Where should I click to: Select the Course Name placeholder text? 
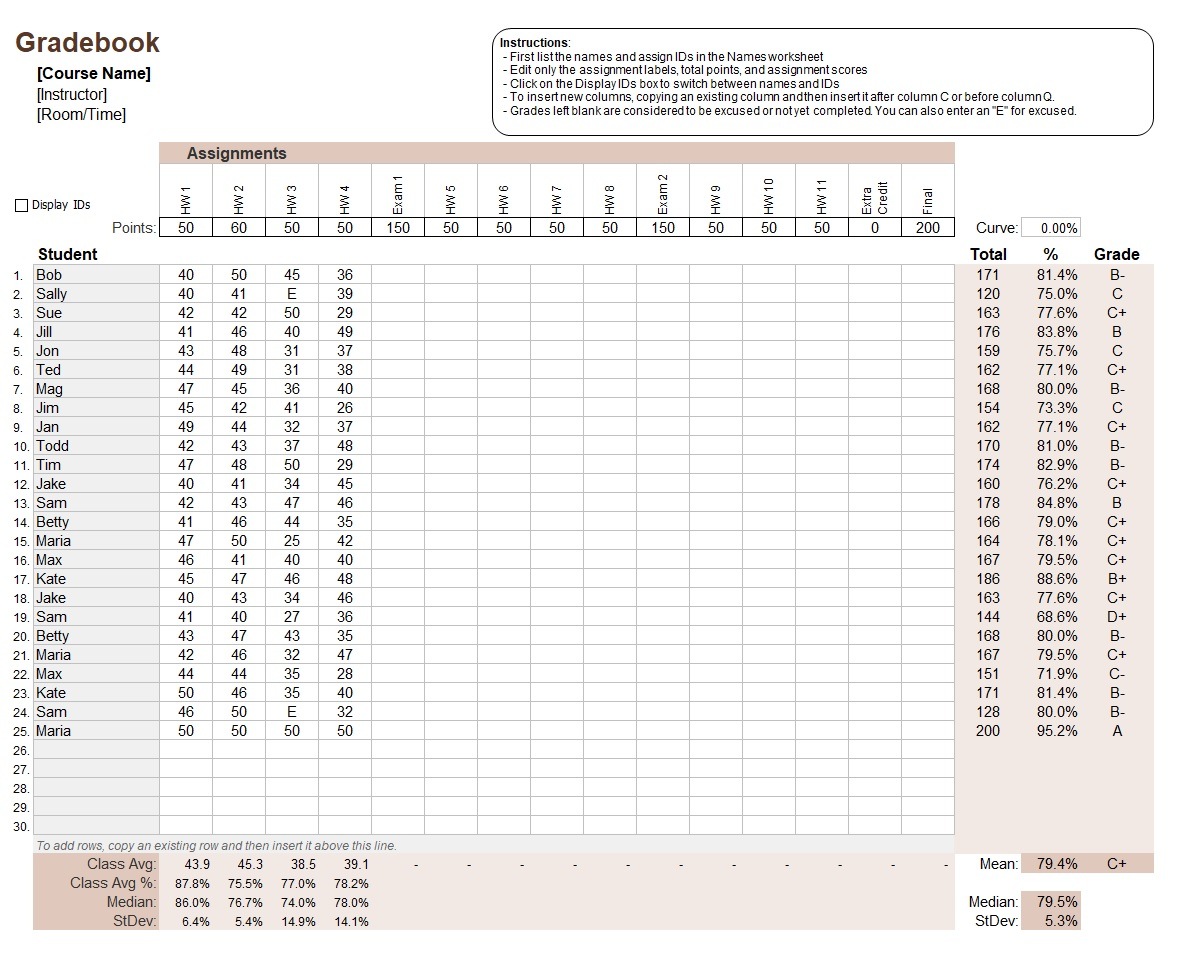pos(94,74)
